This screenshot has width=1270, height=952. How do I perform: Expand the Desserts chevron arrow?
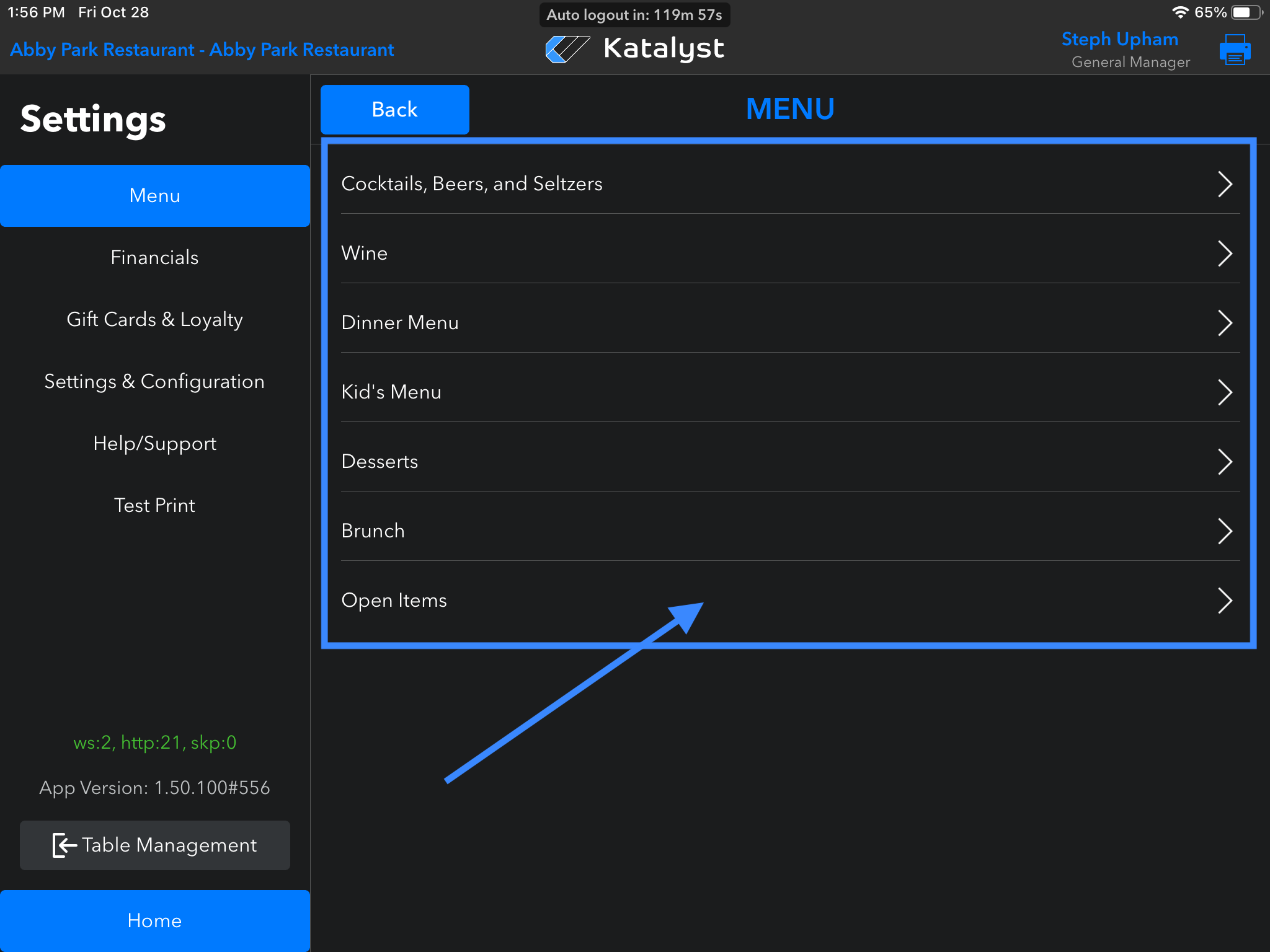click(1224, 462)
